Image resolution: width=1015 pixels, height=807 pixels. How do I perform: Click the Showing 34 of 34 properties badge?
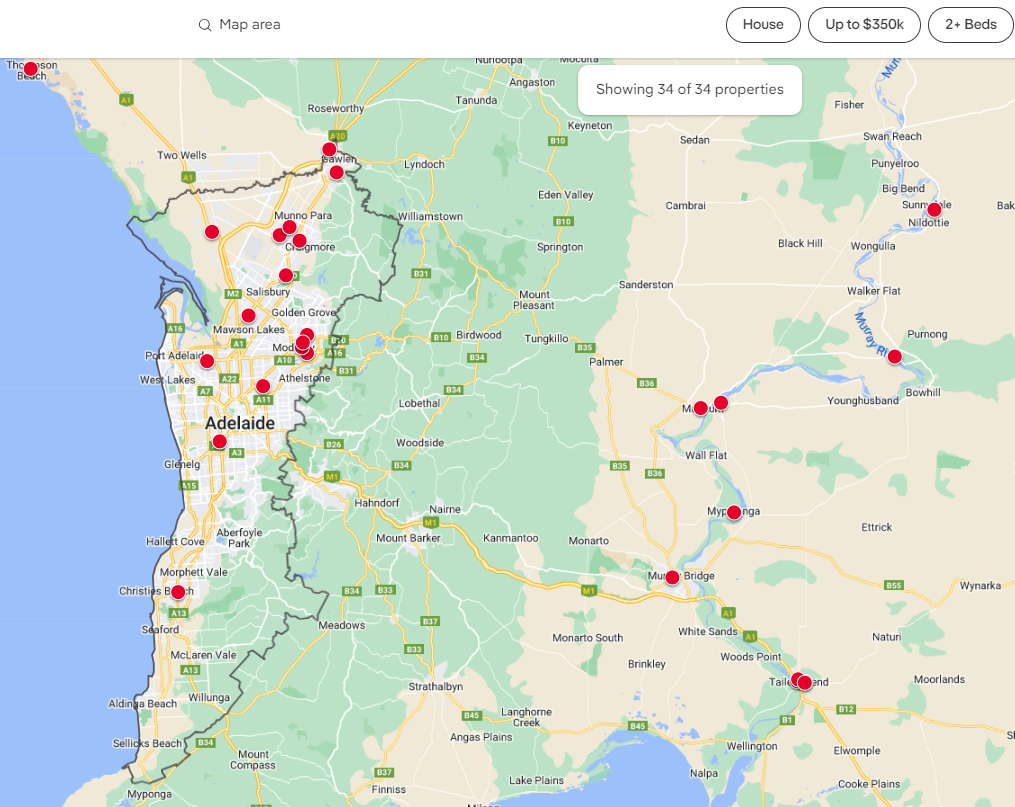[x=689, y=89]
